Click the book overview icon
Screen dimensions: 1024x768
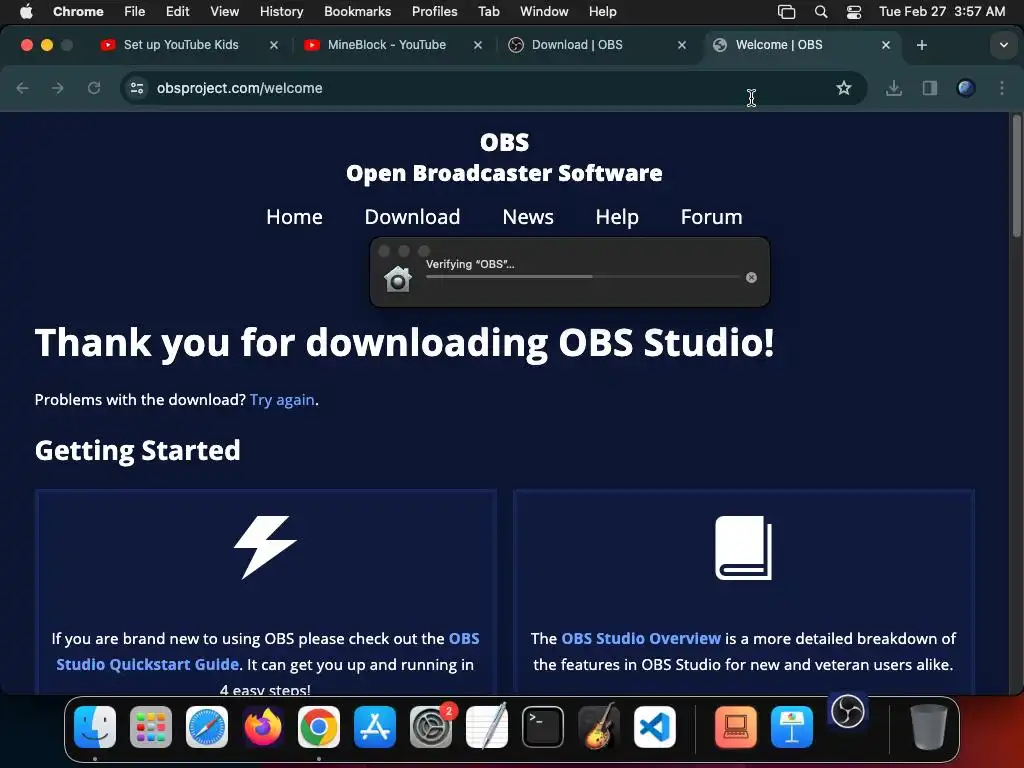[744, 547]
